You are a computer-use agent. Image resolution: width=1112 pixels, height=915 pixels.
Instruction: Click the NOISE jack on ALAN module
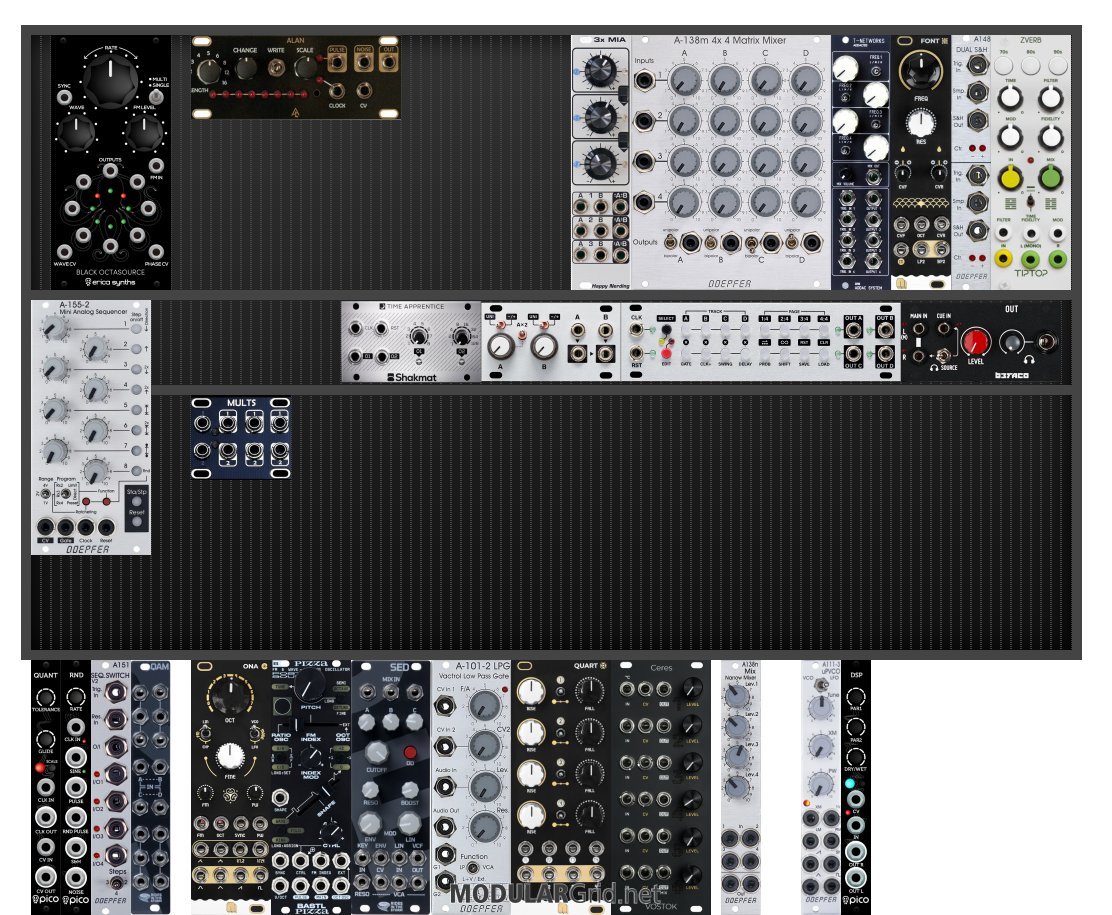click(363, 63)
